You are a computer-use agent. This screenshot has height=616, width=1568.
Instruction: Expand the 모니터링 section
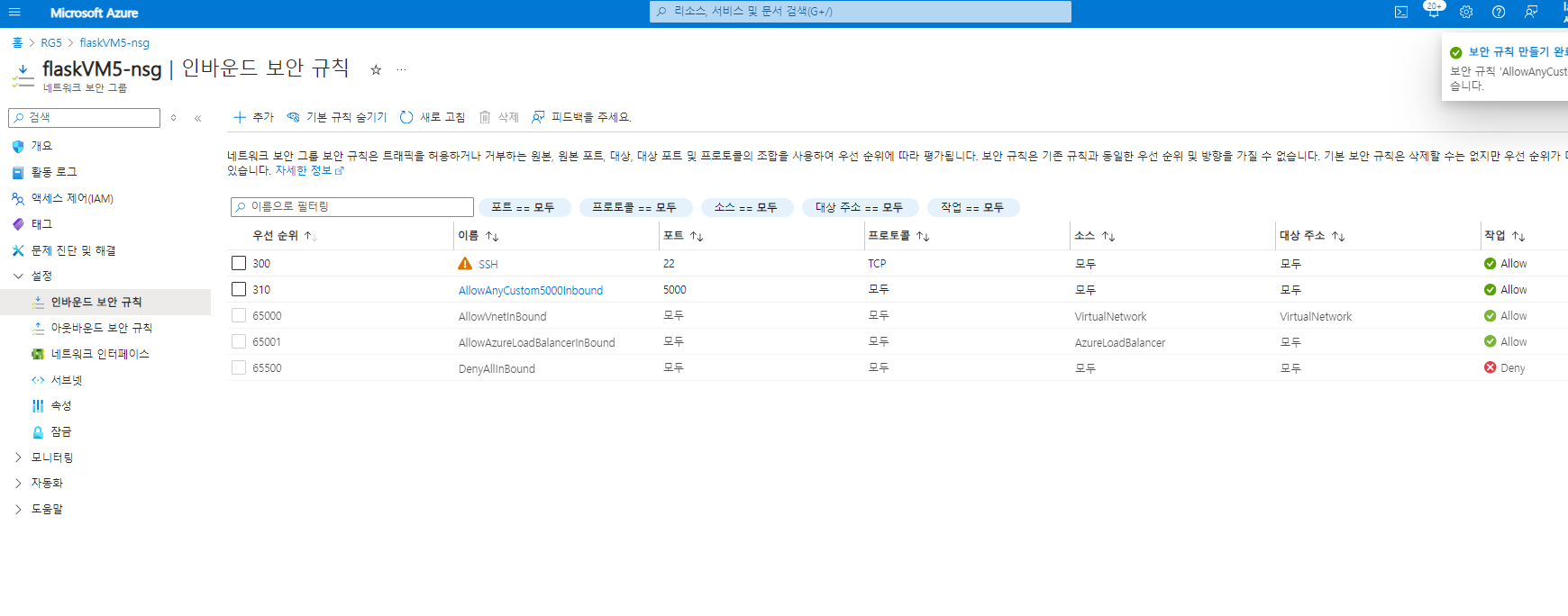(18, 457)
